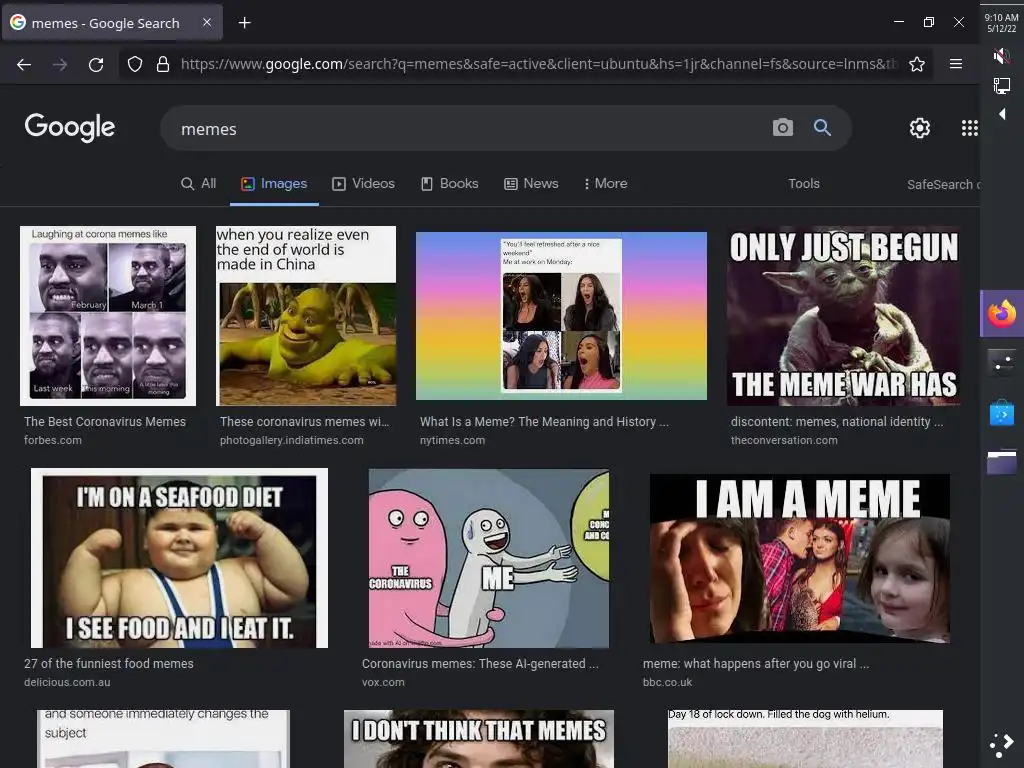Open the Shrek made in China meme thumbnail

(306, 316)
